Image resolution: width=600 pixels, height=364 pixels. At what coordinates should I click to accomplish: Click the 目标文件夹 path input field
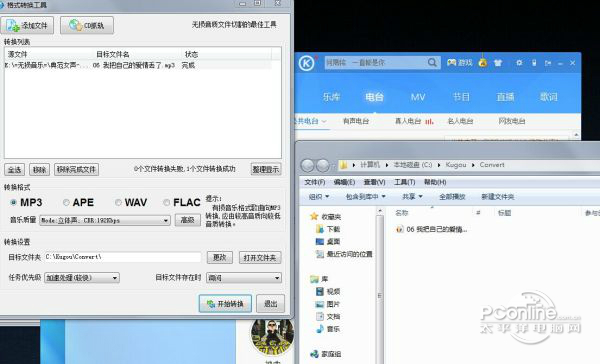122,257
